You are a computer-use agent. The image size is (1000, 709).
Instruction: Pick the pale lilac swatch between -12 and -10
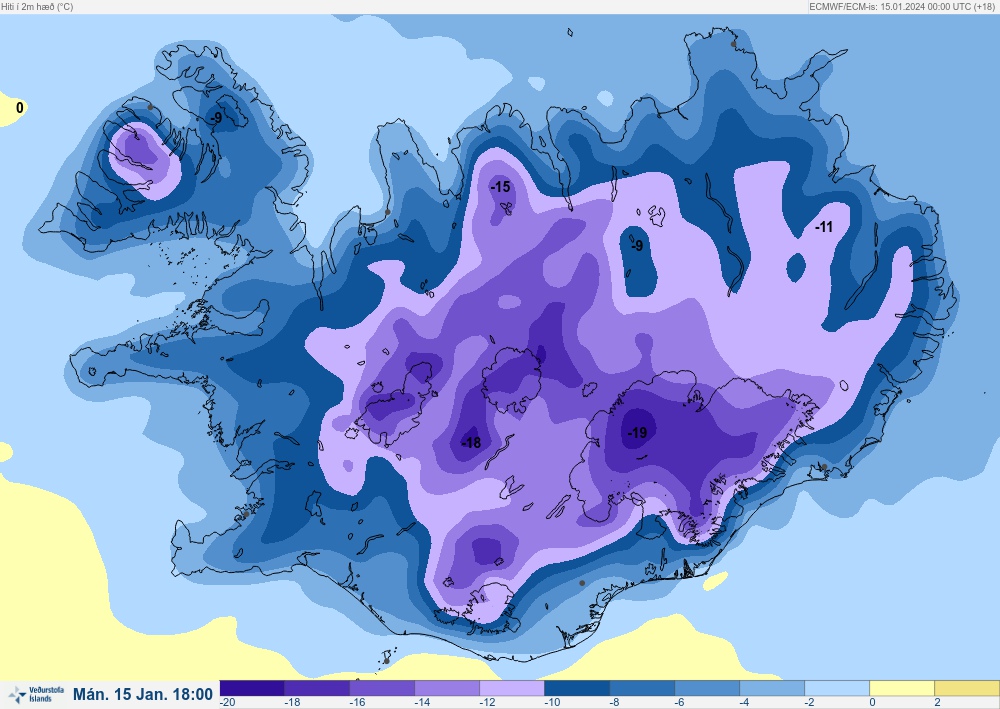tap(512, 688)
